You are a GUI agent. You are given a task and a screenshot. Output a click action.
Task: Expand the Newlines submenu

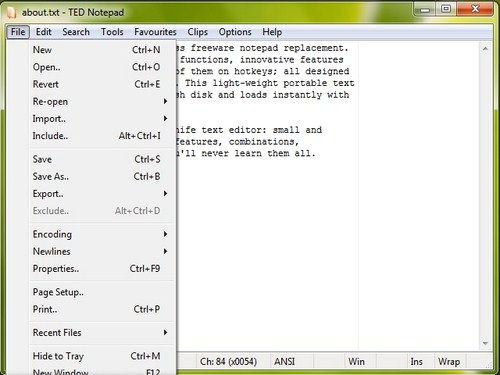pos(101,251)
